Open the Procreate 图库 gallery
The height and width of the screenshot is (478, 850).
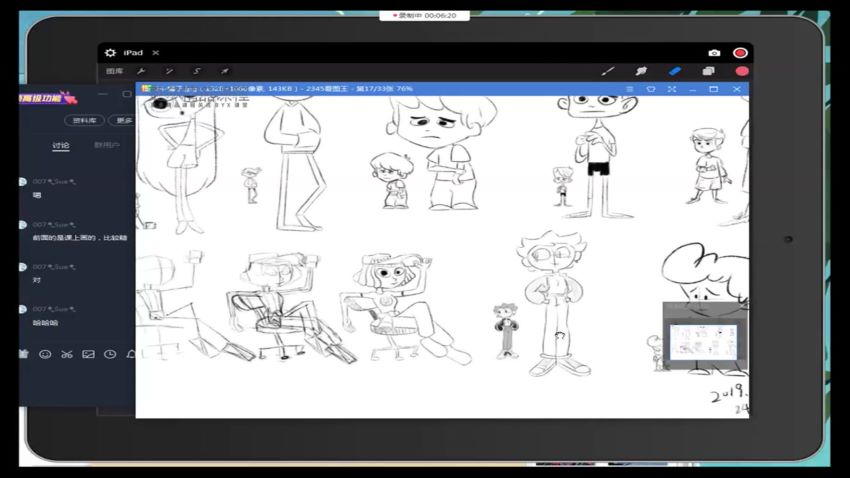point(114,71)
